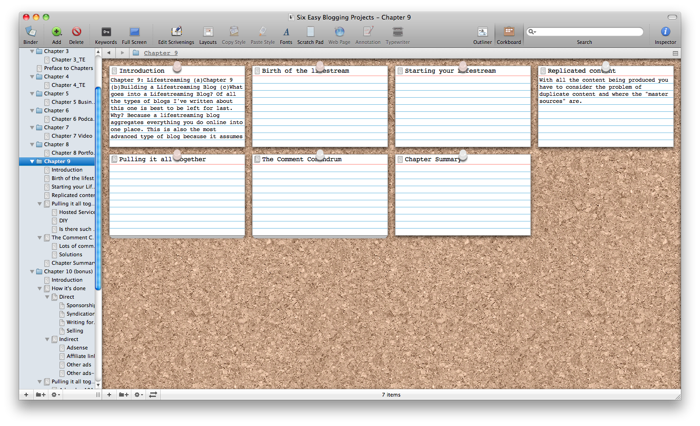700x426 pixels.
Task: Select the Corkboard view icon
Action: 509,31
